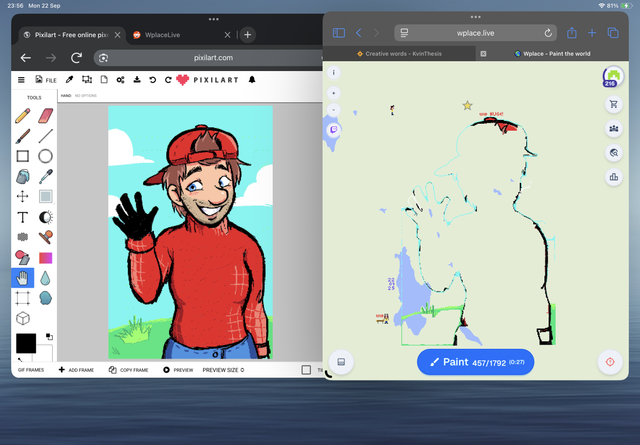Select the Rectangle shape tool
Viewport: 640px width, 445px height.
tap(22, 156)
